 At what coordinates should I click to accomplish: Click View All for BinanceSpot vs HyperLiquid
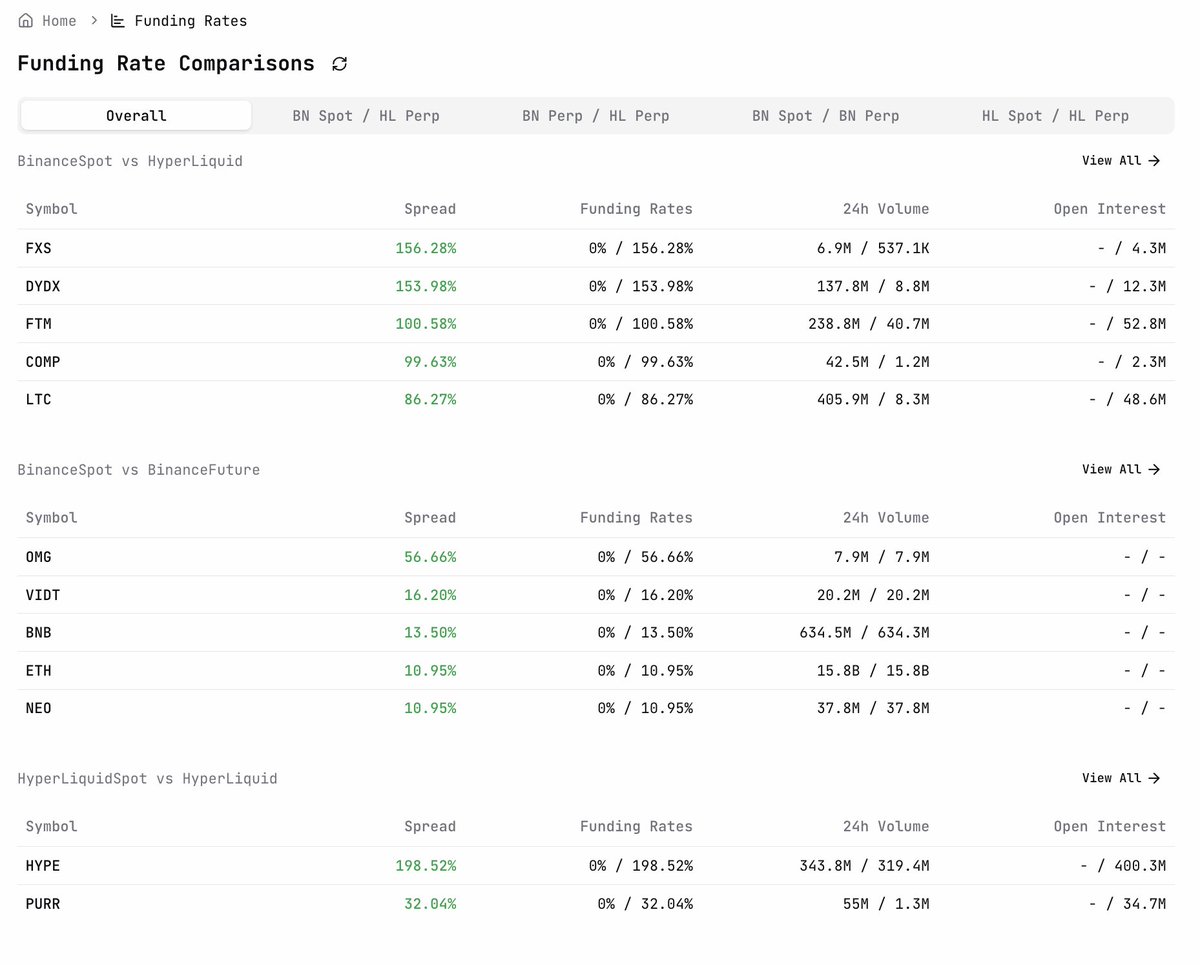point(1121,160)
